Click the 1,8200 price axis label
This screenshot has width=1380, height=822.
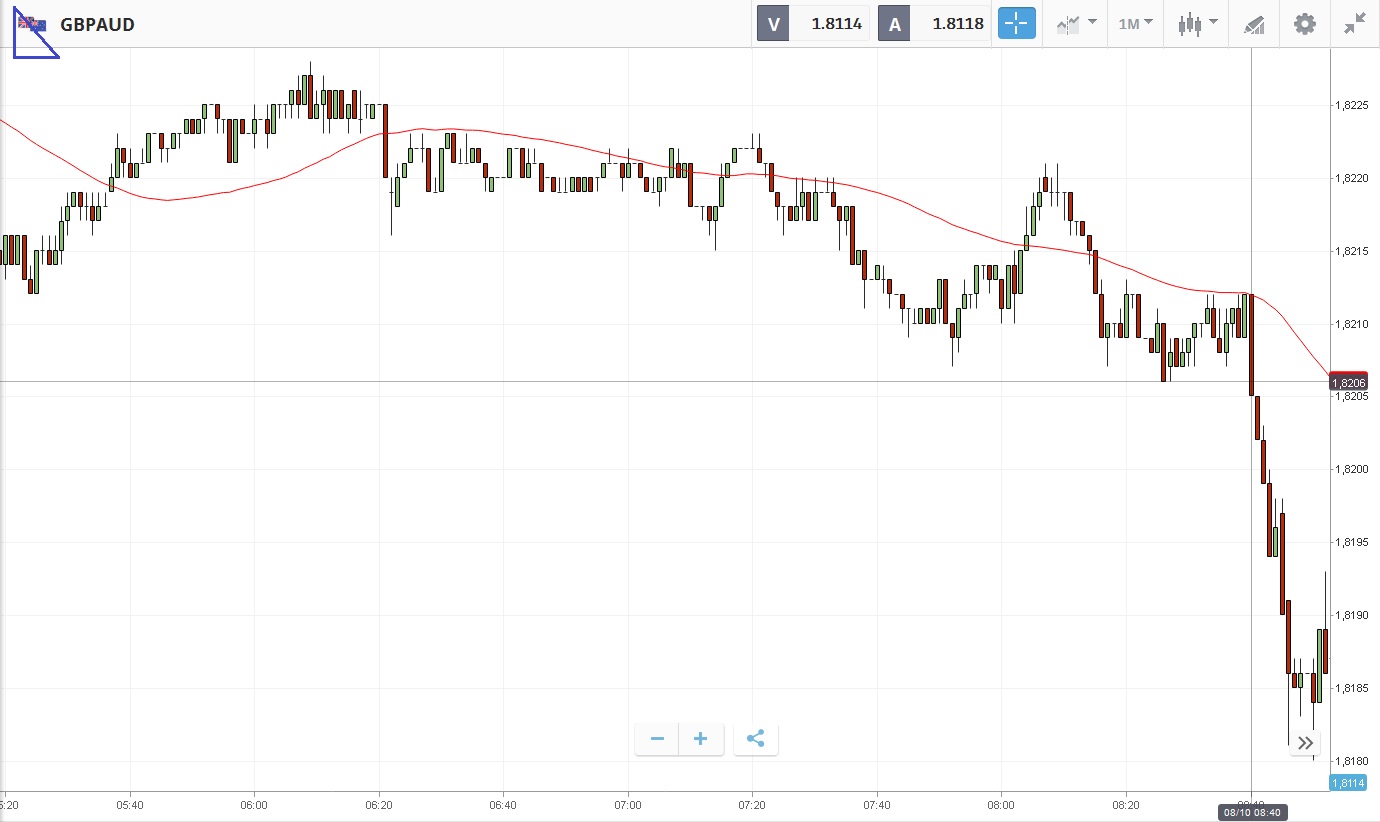1354,469
